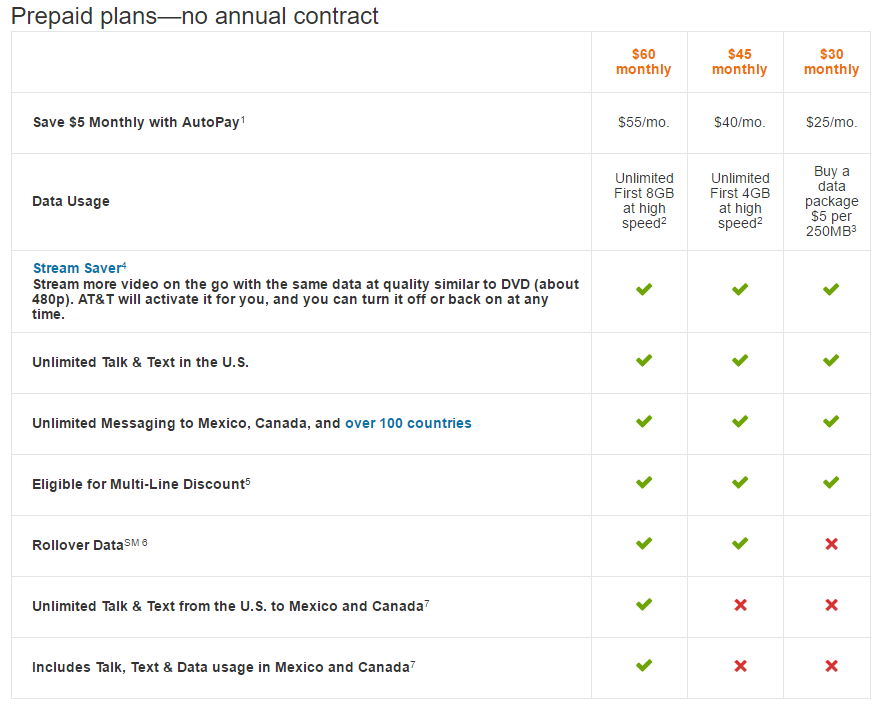Image resolution: width=884 pixels, height=708 pixels.
Task: Click Buy a data package cell
Action: click(831, 201)
